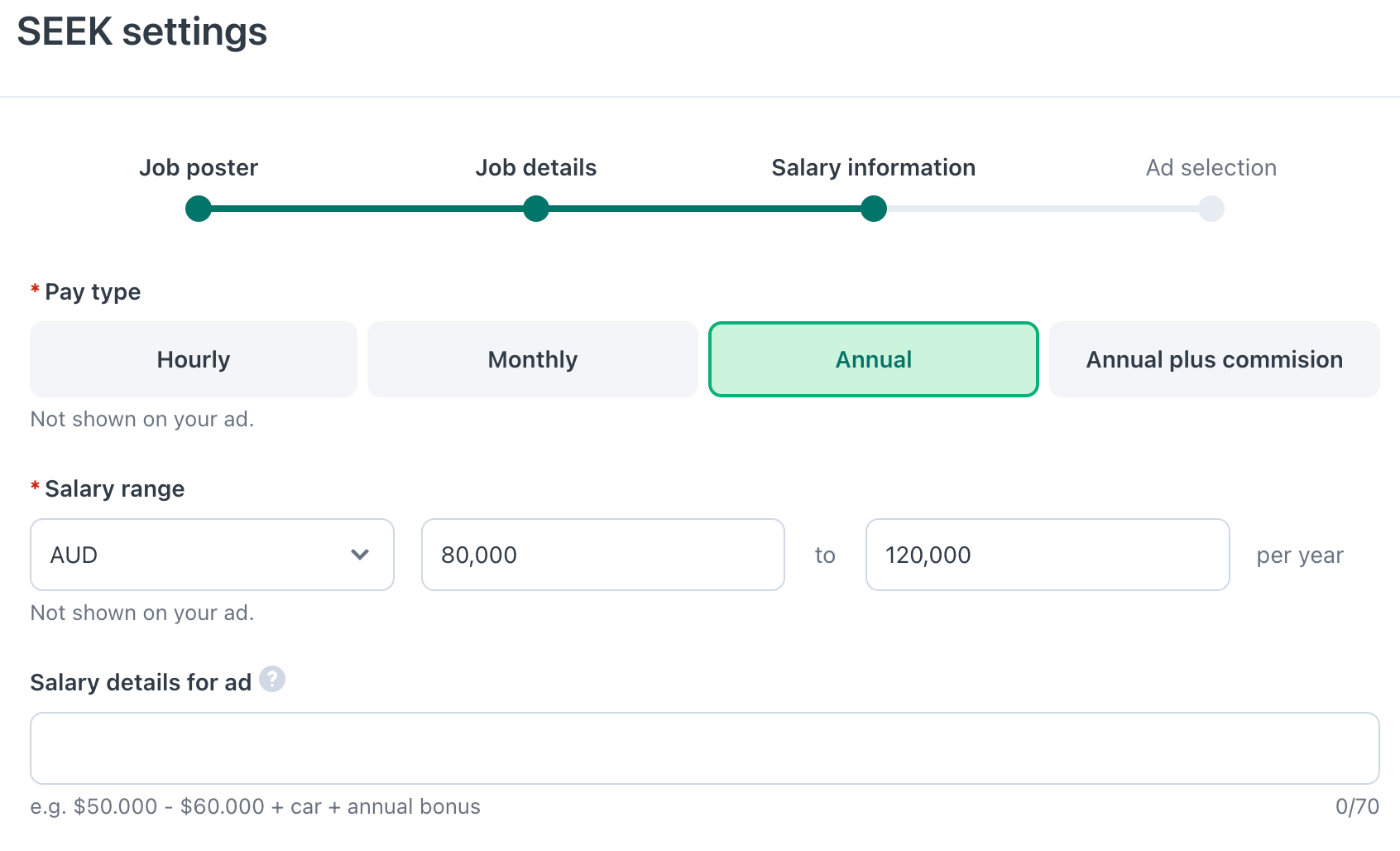Click grey progress bar segment before Ad selection

click(x=1043, y=209)
